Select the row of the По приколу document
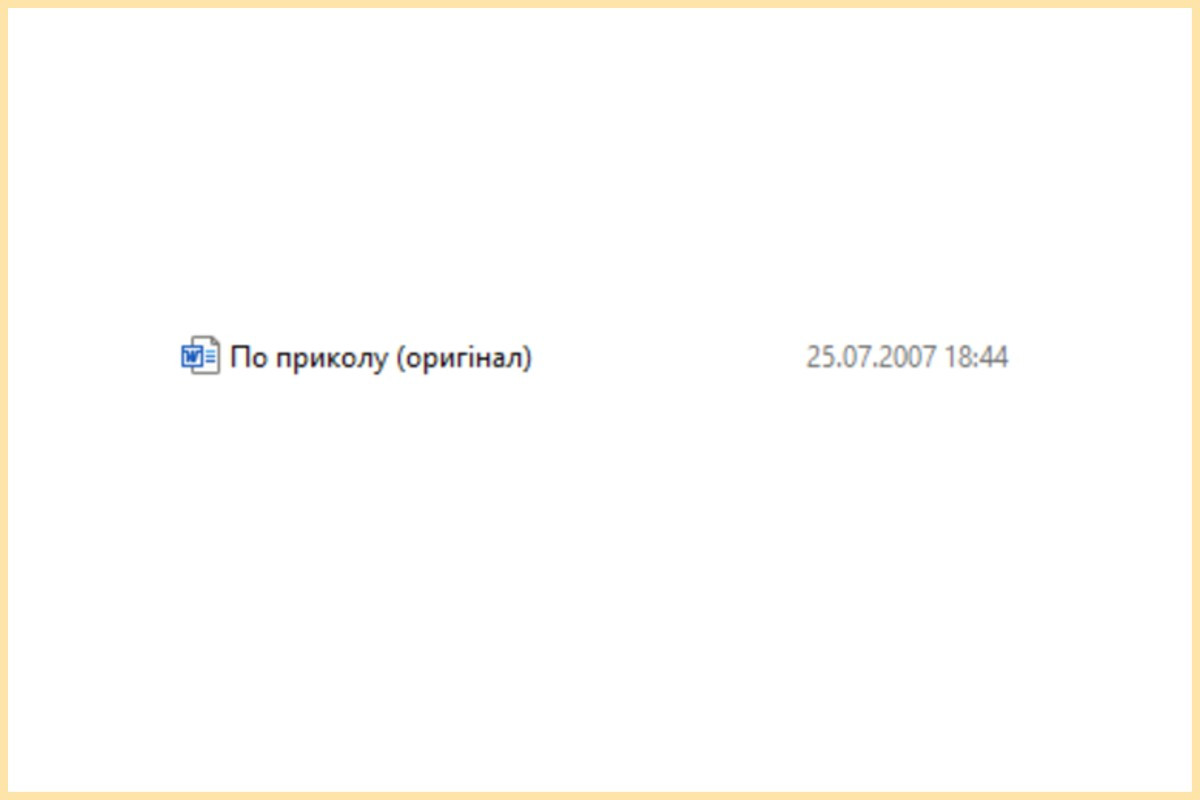Viewport: 1200px width, 800px height. (594, 357)
